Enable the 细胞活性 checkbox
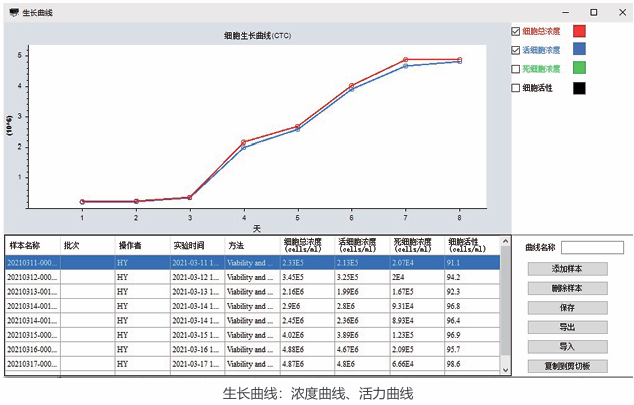The image size is (634, 405). click(x=516, y=88)
